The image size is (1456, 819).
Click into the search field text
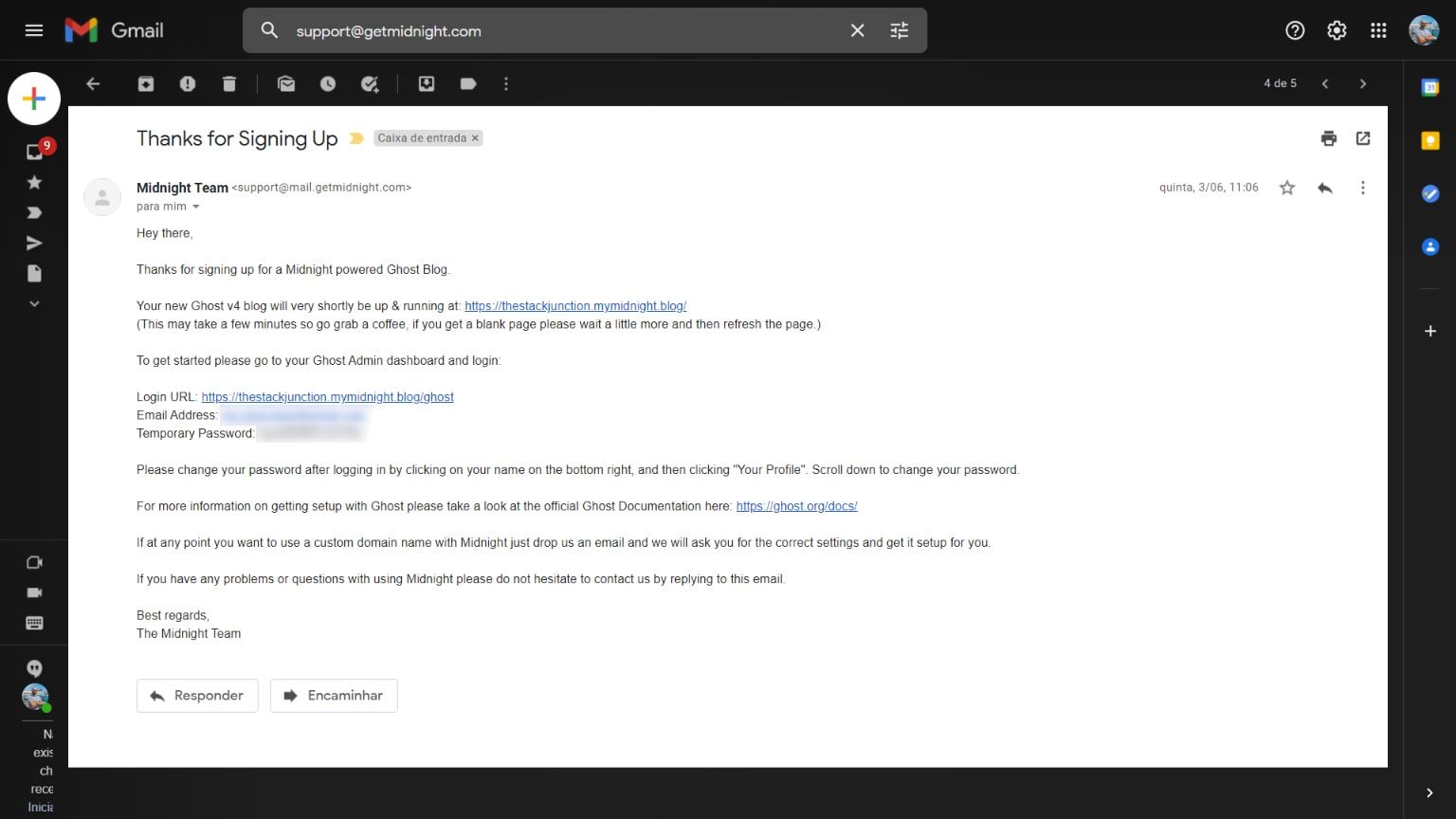pos(389,31)
